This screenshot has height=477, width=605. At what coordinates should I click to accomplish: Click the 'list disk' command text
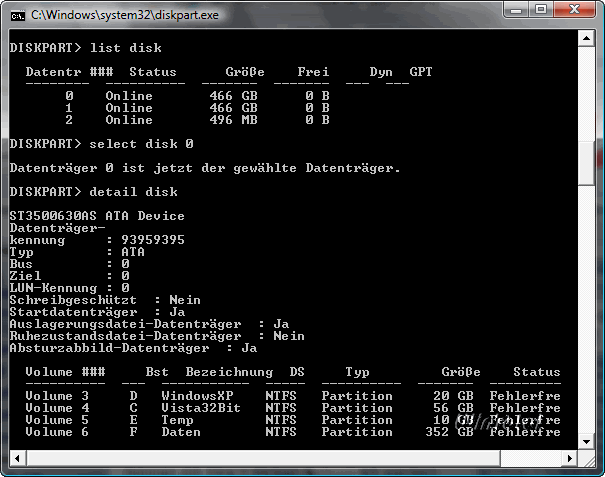126,48
